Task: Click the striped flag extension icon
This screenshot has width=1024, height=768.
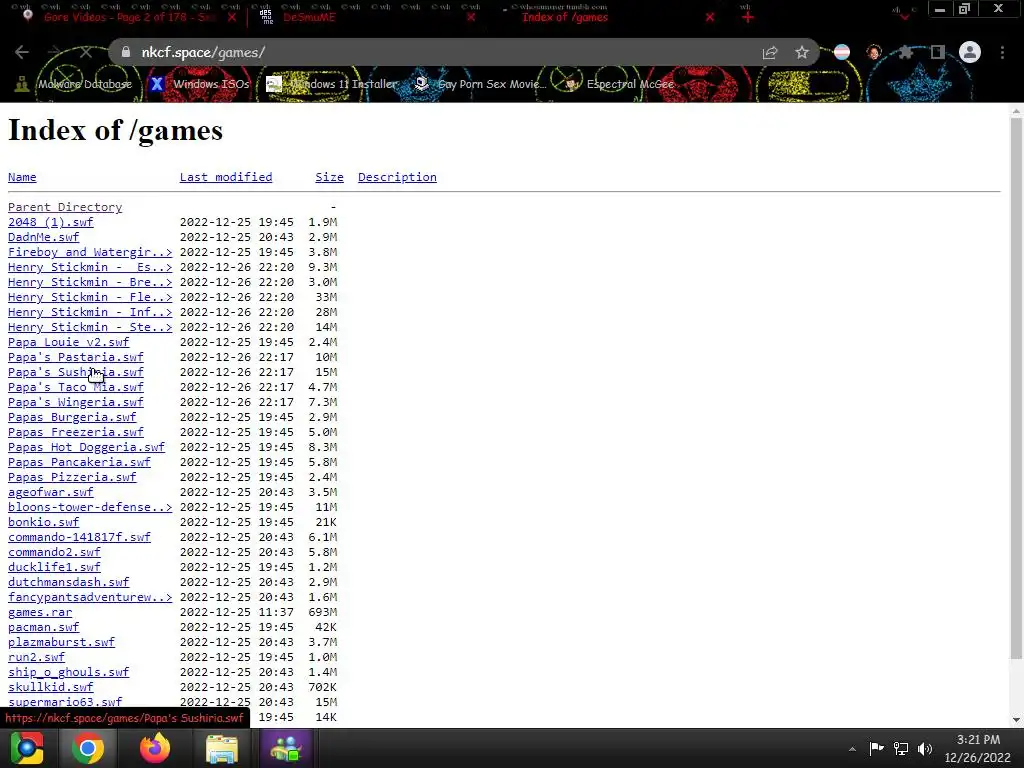Action: click(x=842, y=52)
